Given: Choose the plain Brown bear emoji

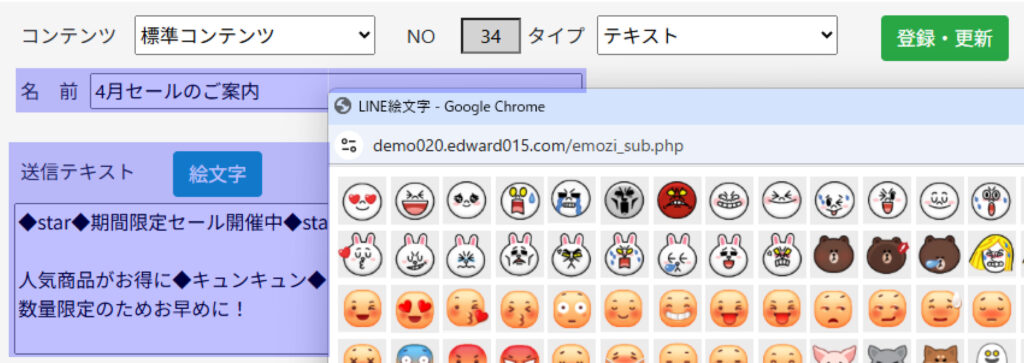Looking at the screenshot, I should (834, 255).
